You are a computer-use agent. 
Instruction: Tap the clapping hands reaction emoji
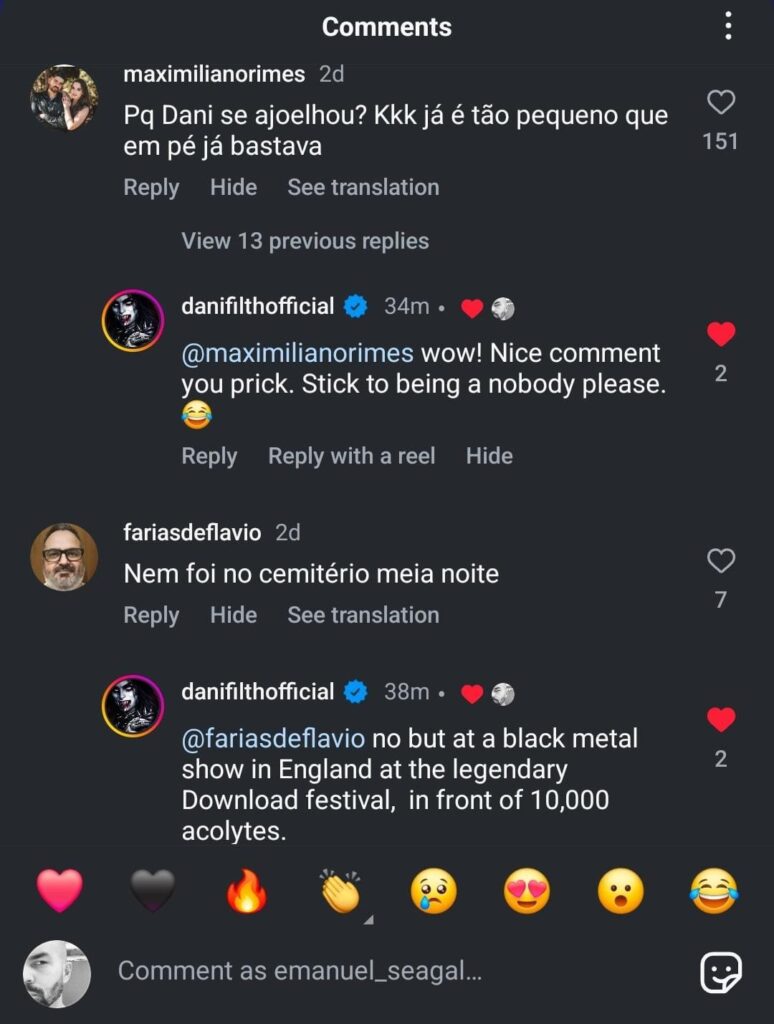coord(340,890)
